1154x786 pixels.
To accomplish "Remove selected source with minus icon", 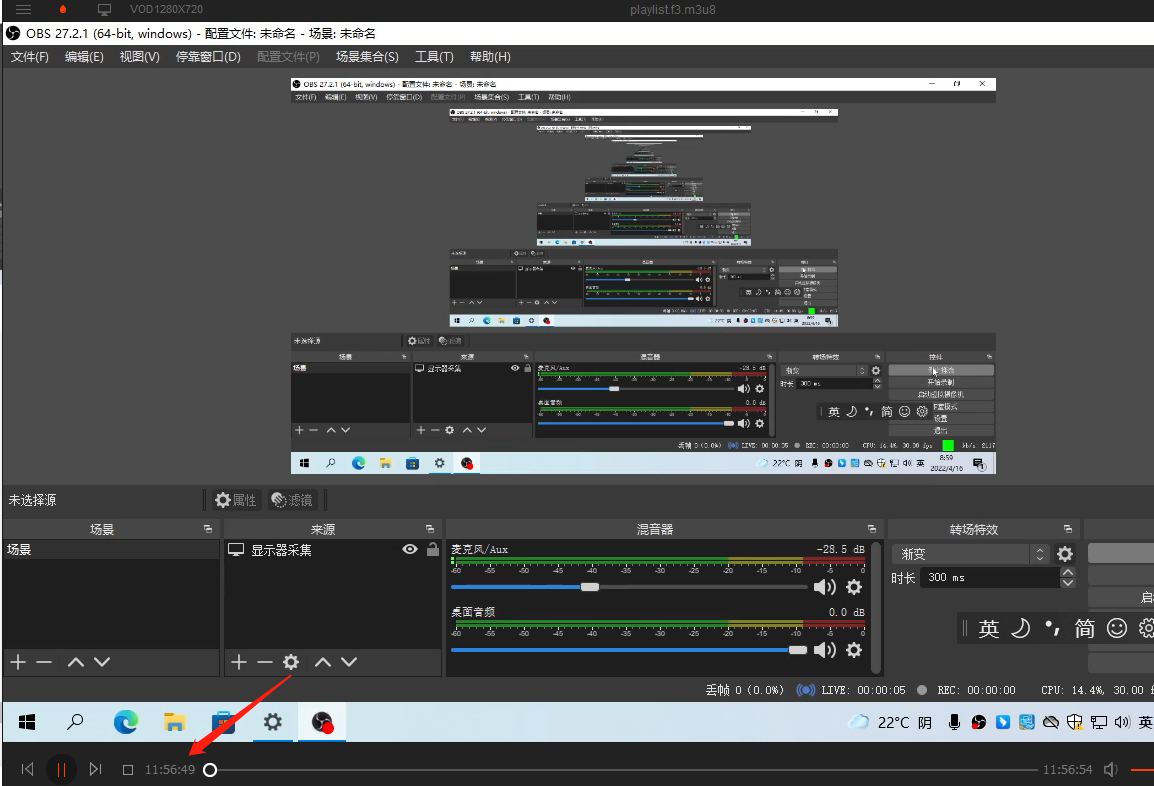I will point(264,662).
